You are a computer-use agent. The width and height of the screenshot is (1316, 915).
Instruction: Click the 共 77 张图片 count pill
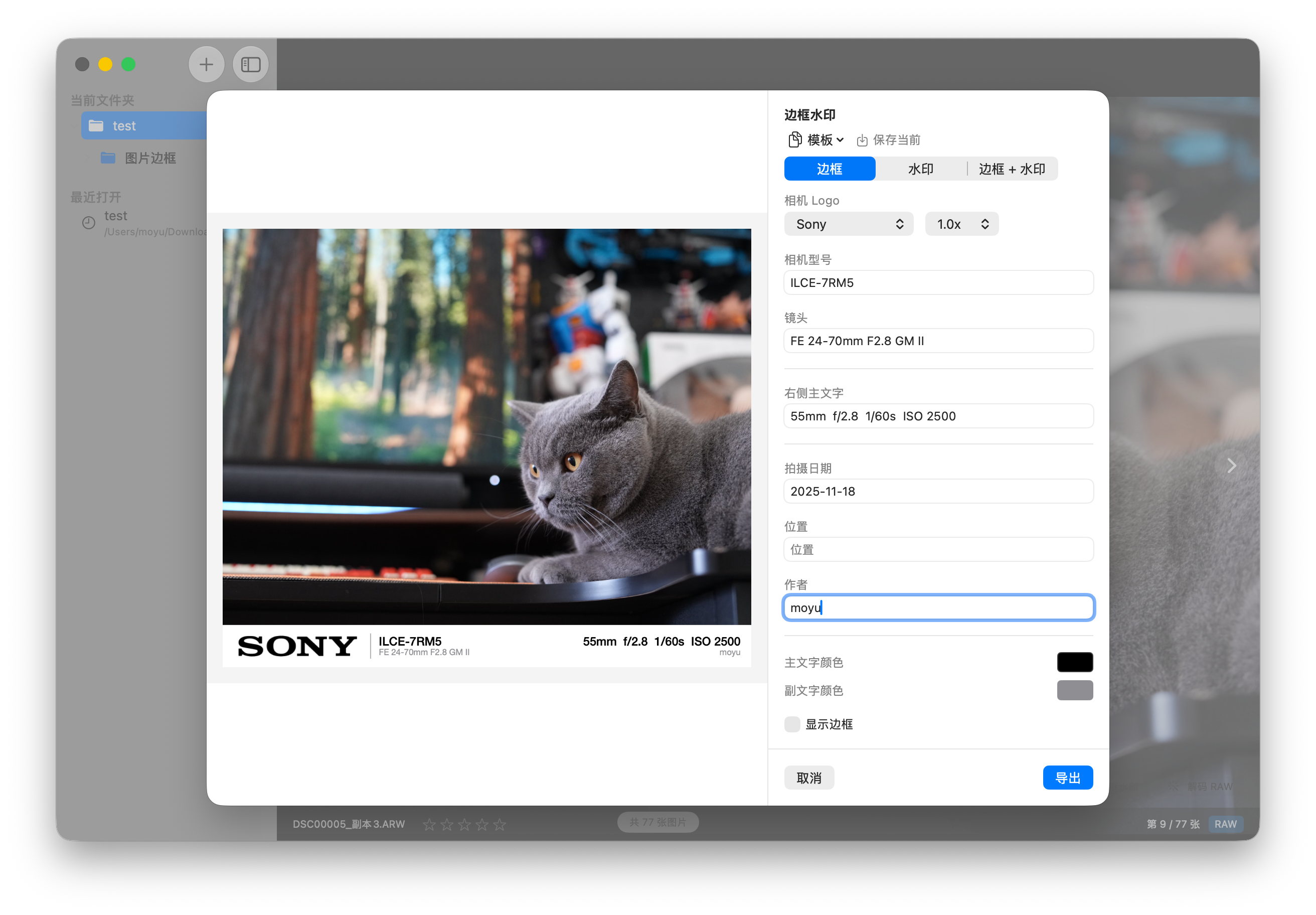pos(658,823)
